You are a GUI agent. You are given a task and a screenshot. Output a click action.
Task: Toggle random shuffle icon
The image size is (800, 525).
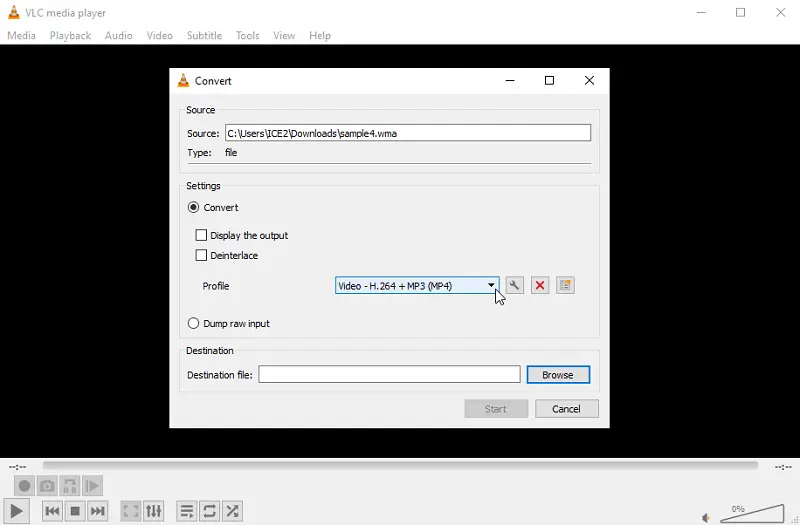click(x=232, y=511)
